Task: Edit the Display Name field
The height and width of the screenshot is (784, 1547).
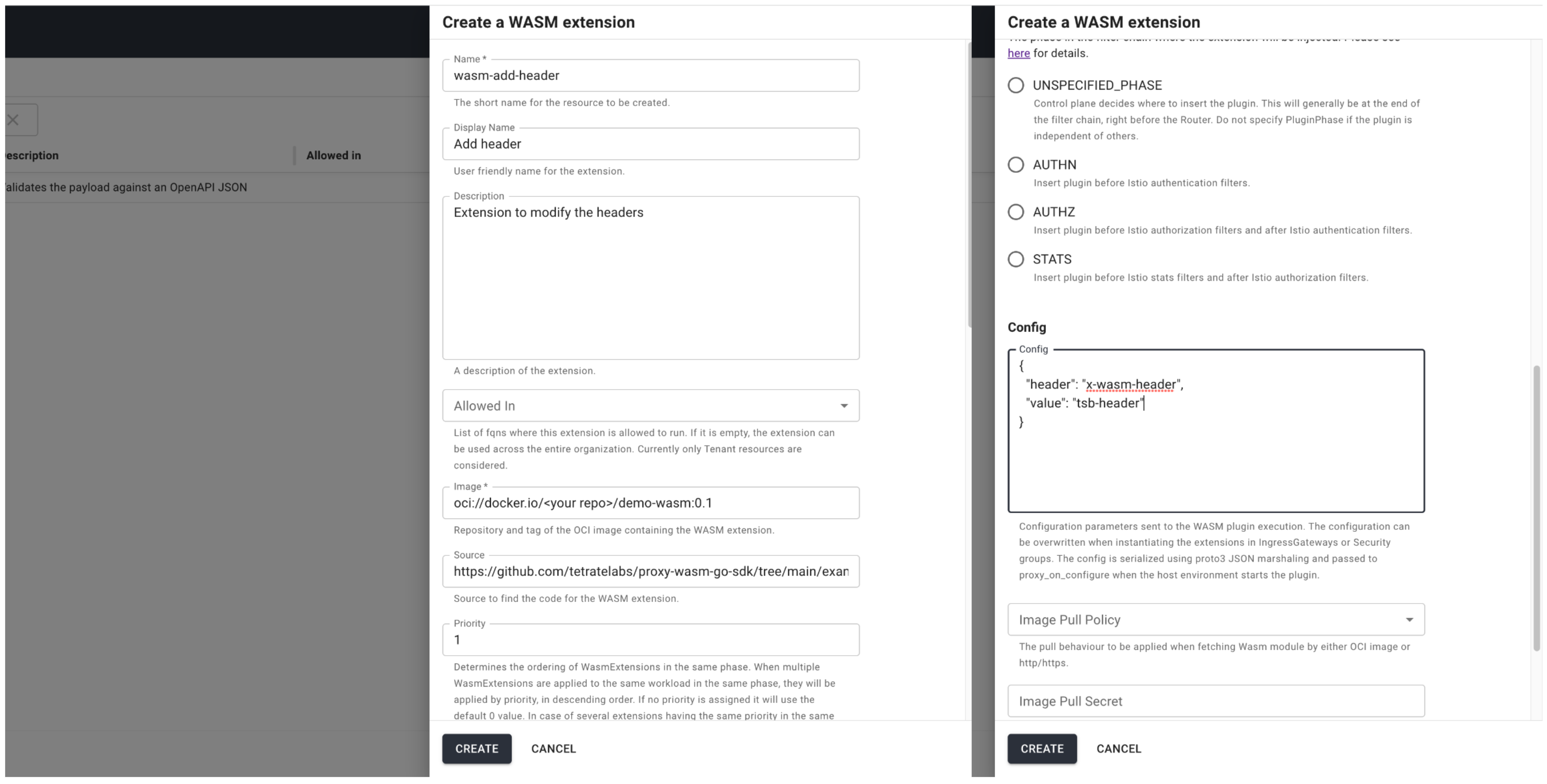Action: 651,143
